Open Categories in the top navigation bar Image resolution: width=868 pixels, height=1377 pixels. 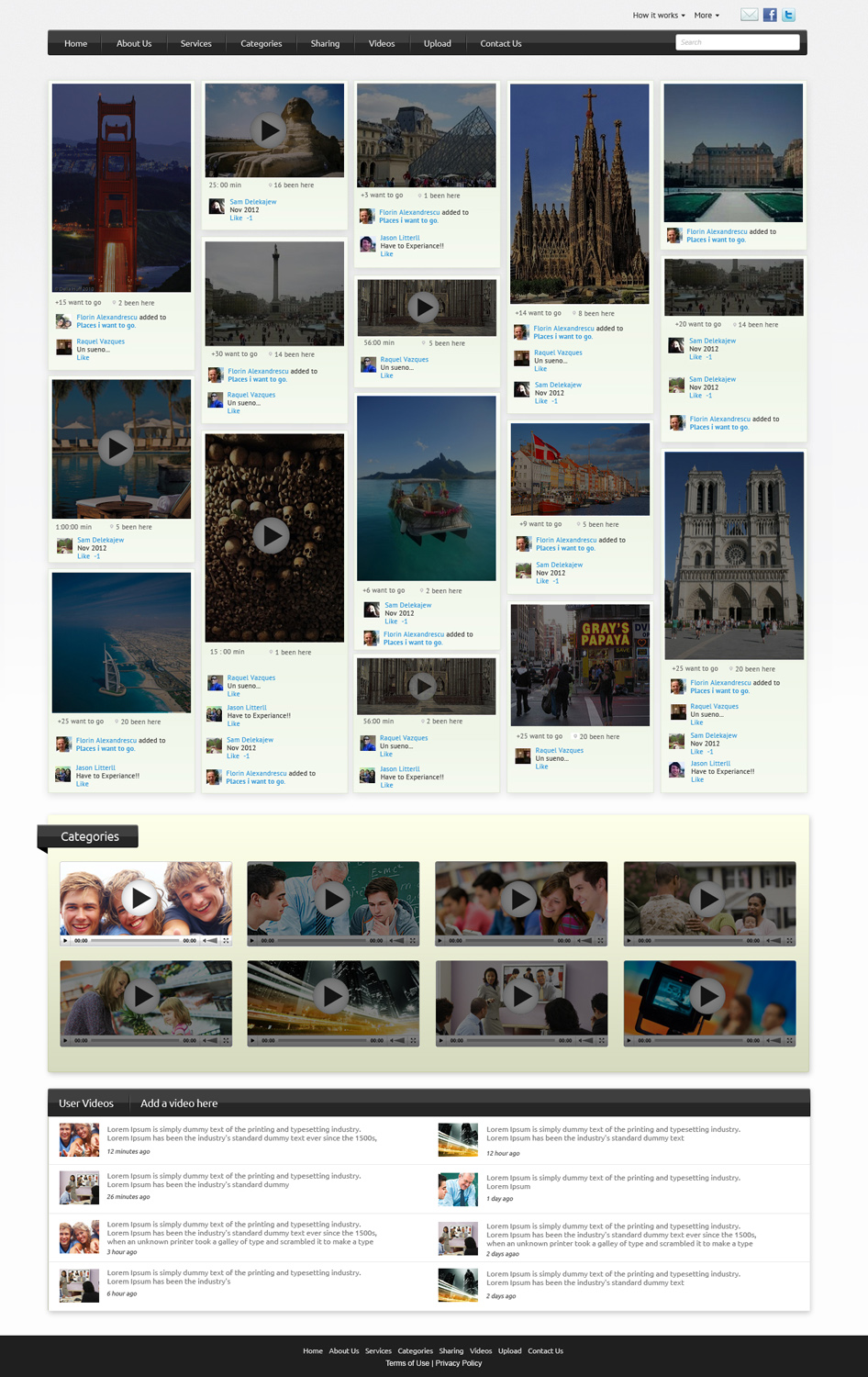click(x=262, y=43)
